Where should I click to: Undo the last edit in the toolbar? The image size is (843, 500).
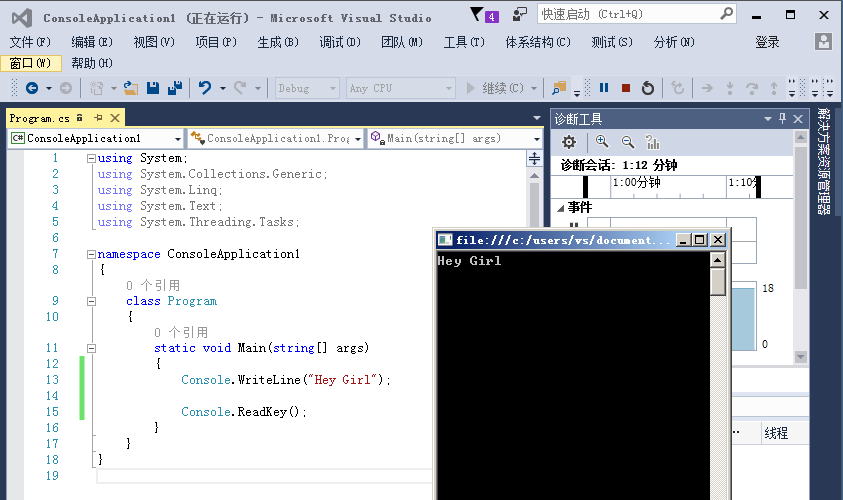tap(205, 88)
